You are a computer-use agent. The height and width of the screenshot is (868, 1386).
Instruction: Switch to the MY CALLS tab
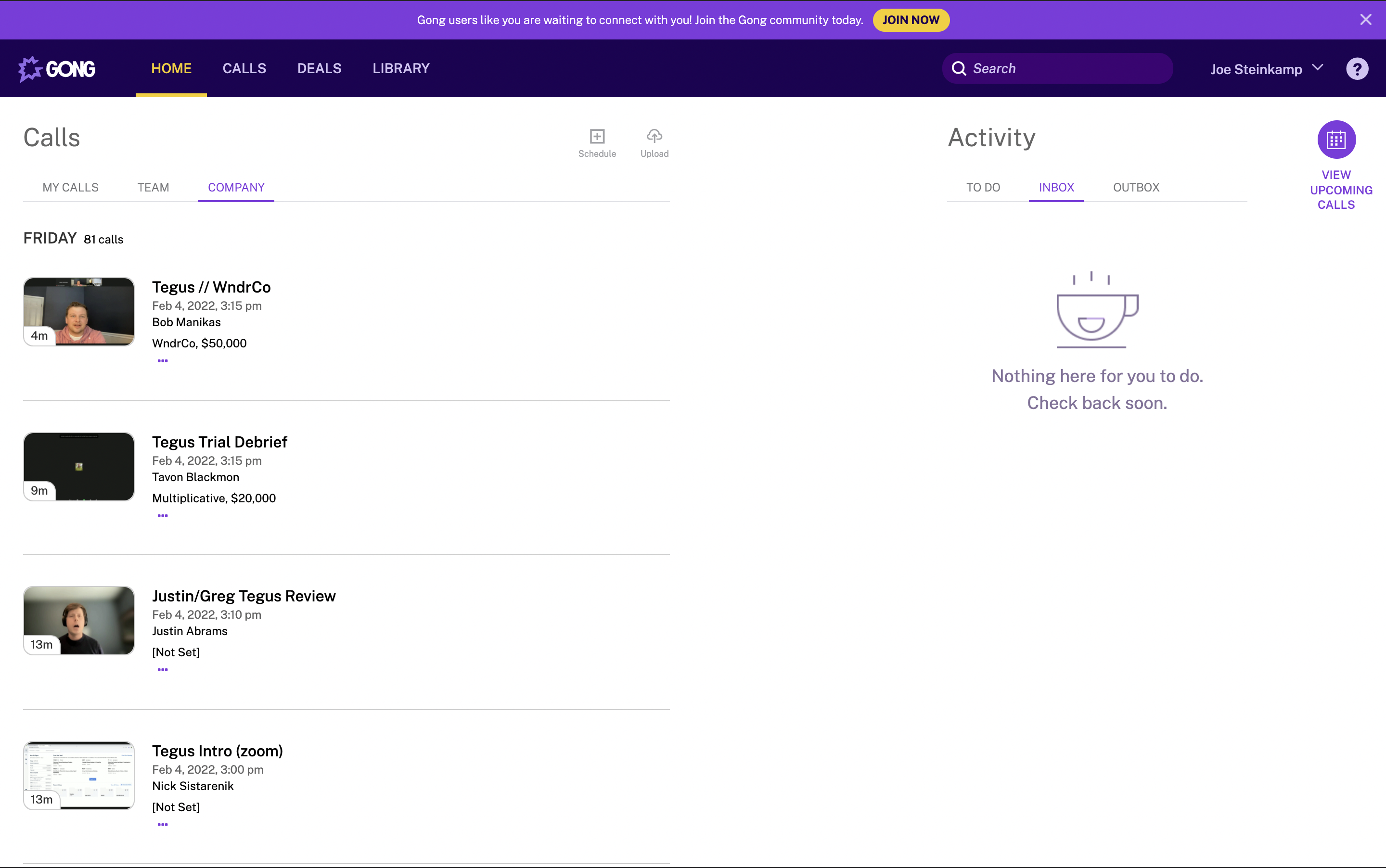(x=70, y=188)
